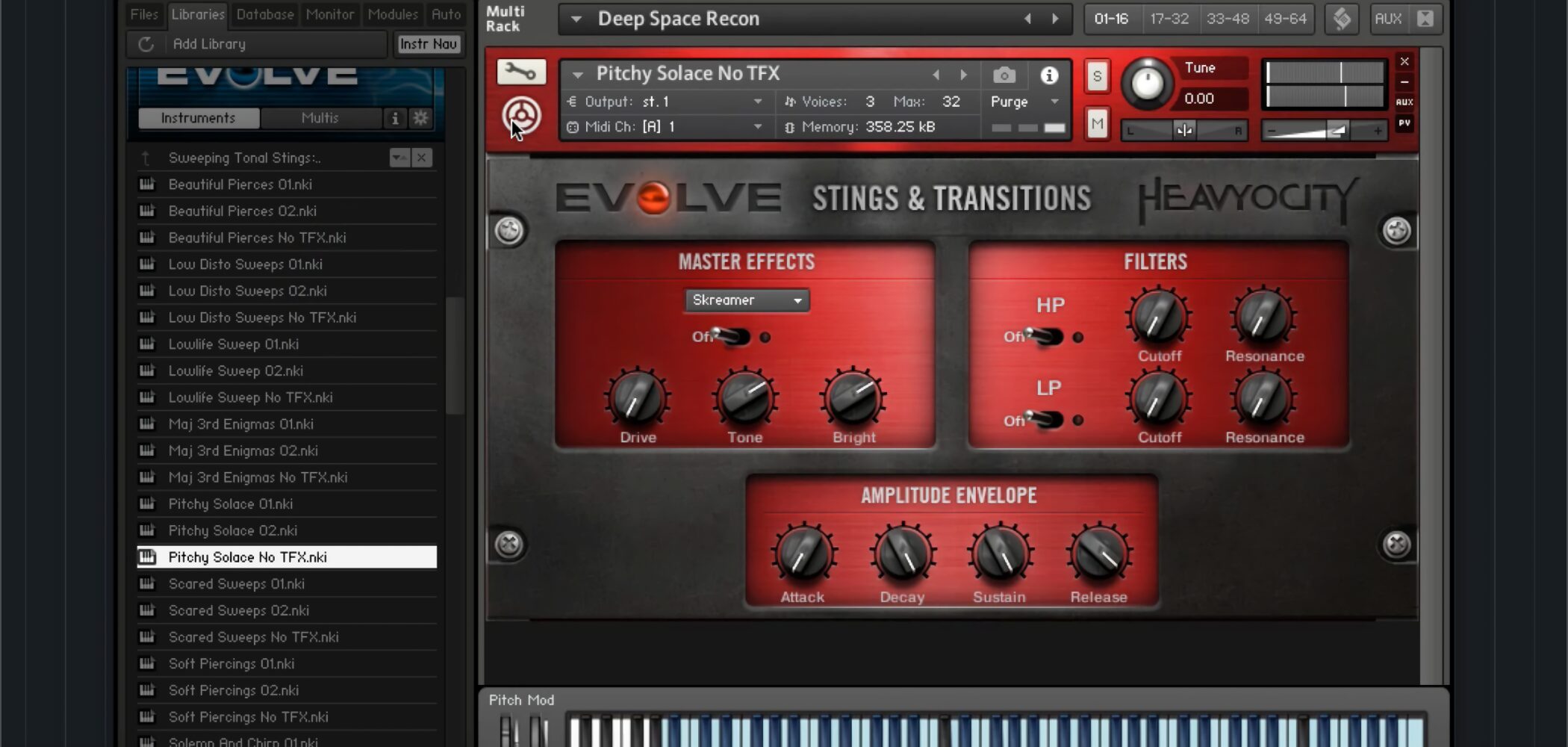1568x747 pixels.
Task: Select previous multi with left arrow
Action: pyautogui.click(x=1028, y=19)
